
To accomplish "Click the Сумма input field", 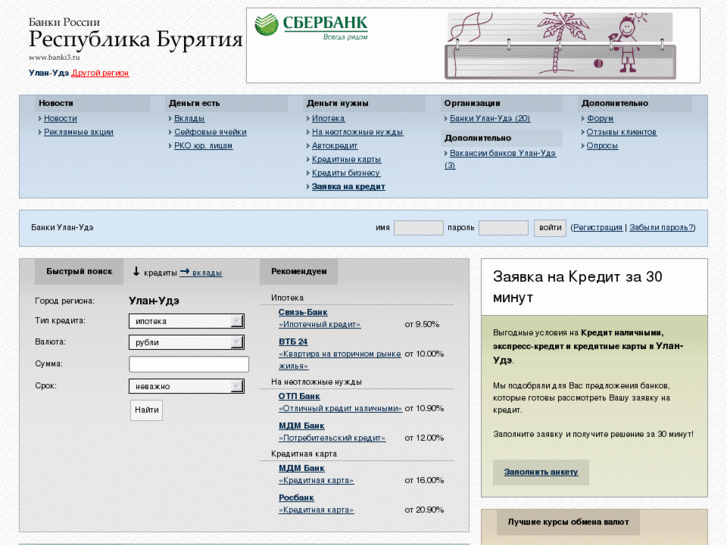I will (x=189, y=364).
